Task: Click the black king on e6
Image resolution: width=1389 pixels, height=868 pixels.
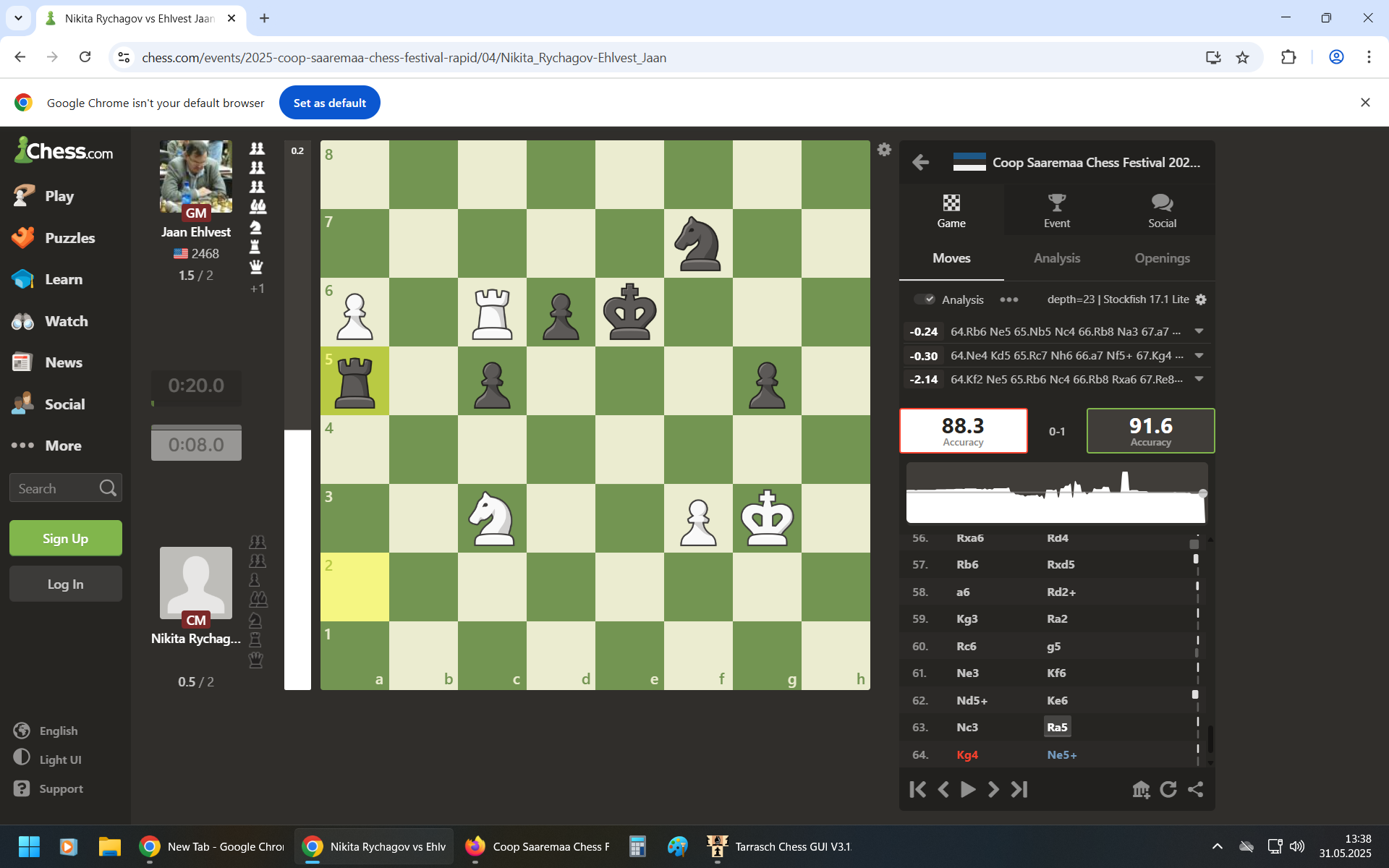Action: pyautogui.click(x=629, y=312)
